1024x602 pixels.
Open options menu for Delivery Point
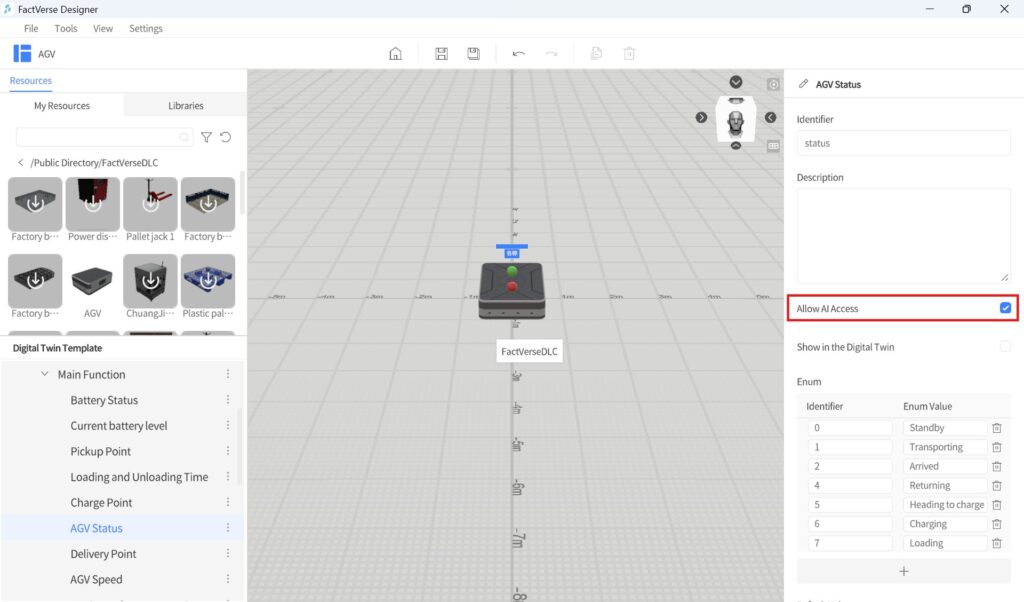(x=228, y=553)
